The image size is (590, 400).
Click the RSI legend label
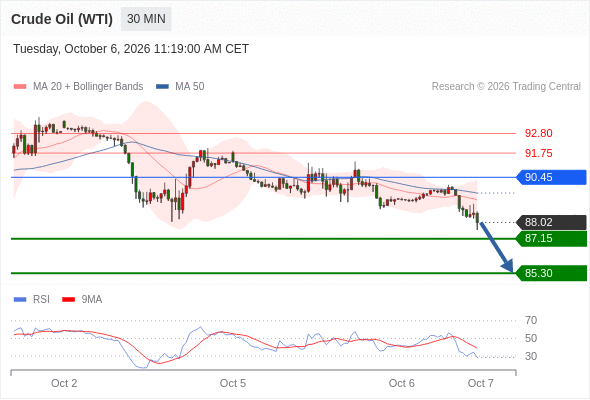coord(41,300)
